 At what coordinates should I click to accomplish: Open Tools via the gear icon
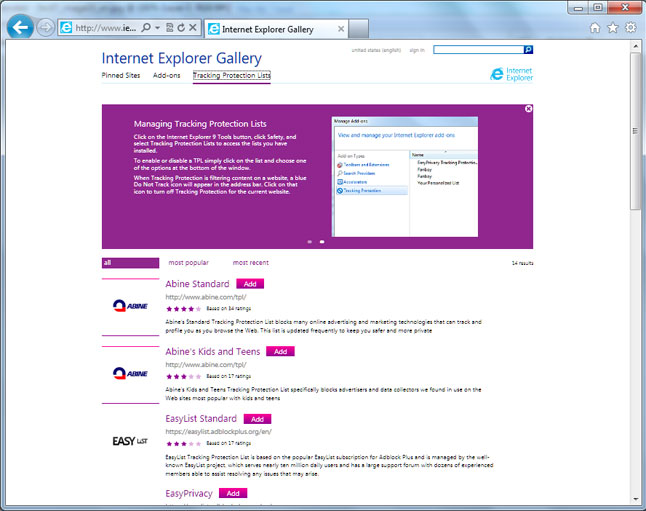click(x=630, y=28)
